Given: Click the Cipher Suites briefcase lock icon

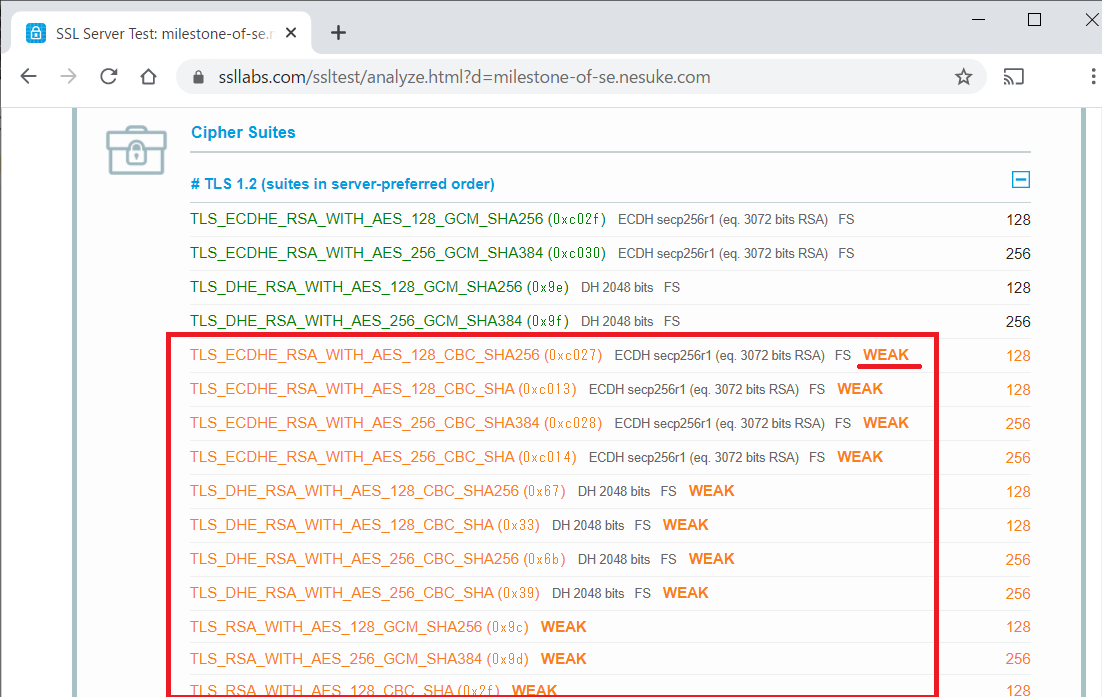Looking at the screenshot, I should click(x=136, y=150).
